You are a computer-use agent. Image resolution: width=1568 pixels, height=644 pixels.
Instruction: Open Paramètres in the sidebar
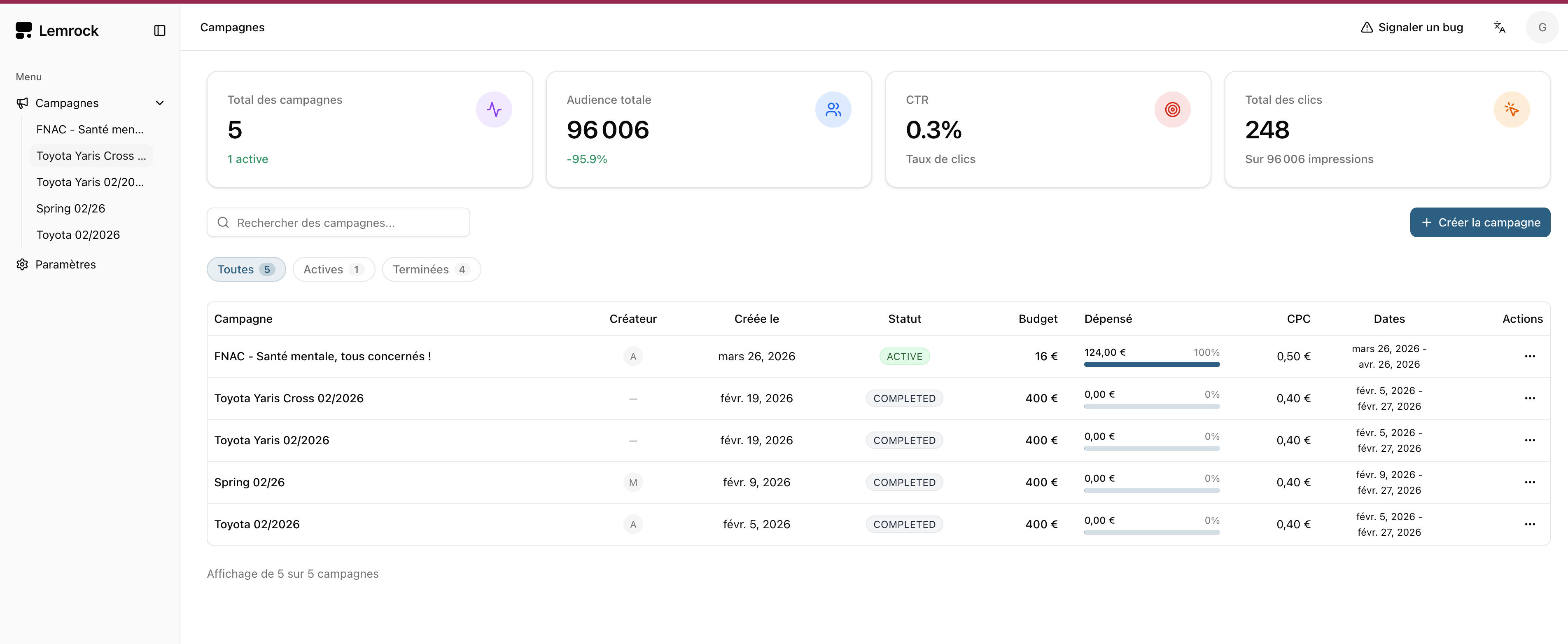tap(65, 264)
